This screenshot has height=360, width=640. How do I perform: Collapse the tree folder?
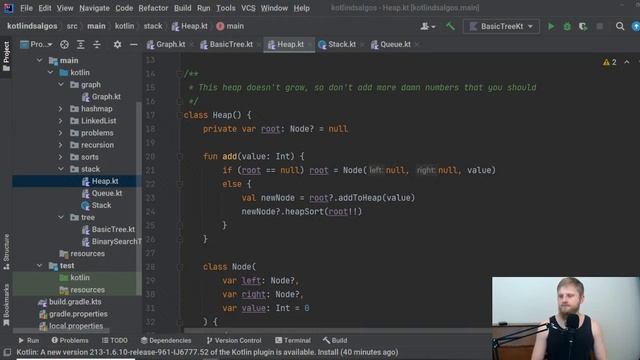61,218
